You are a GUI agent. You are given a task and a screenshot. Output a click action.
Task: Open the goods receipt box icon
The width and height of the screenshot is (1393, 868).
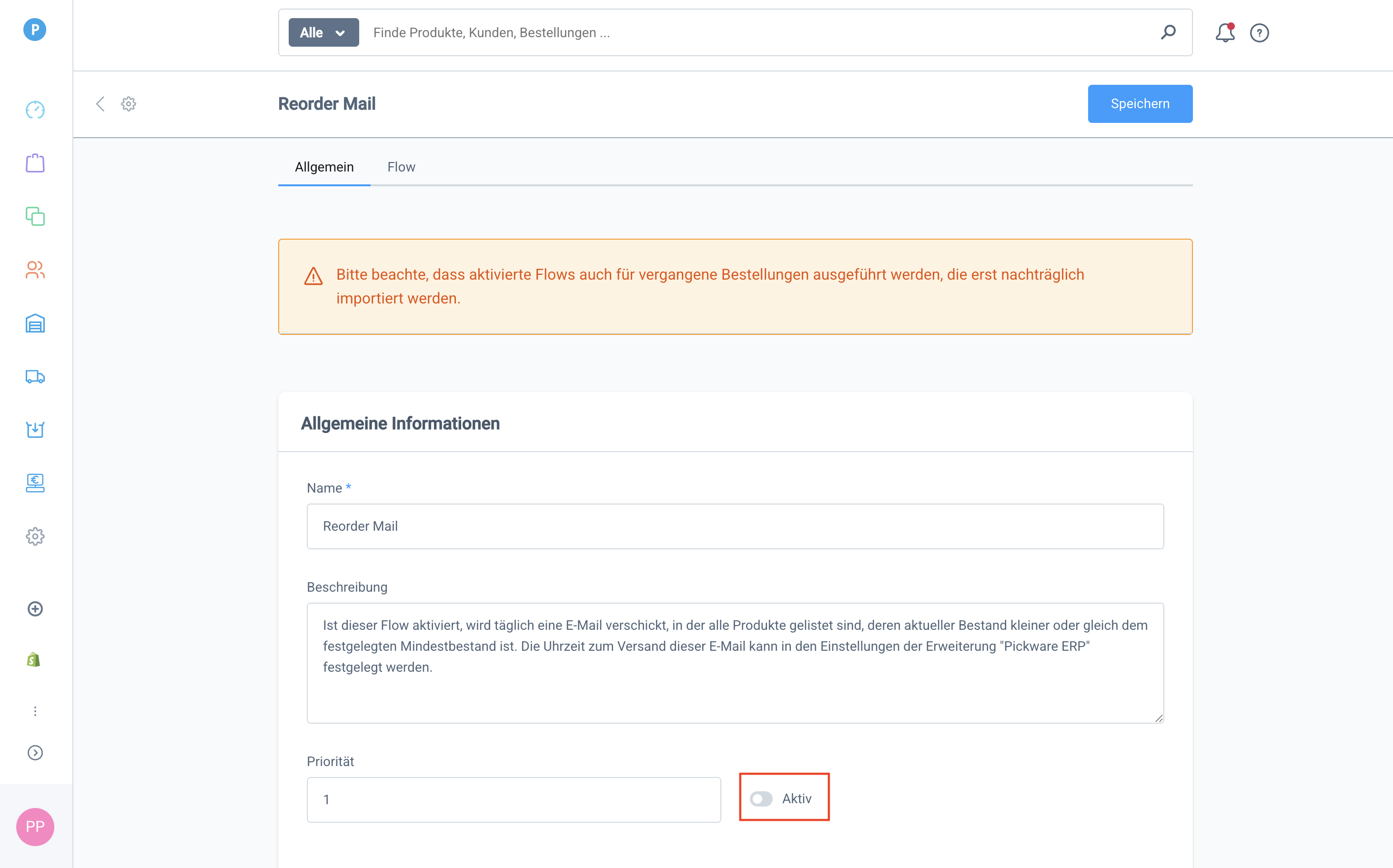tap(35, 429)
